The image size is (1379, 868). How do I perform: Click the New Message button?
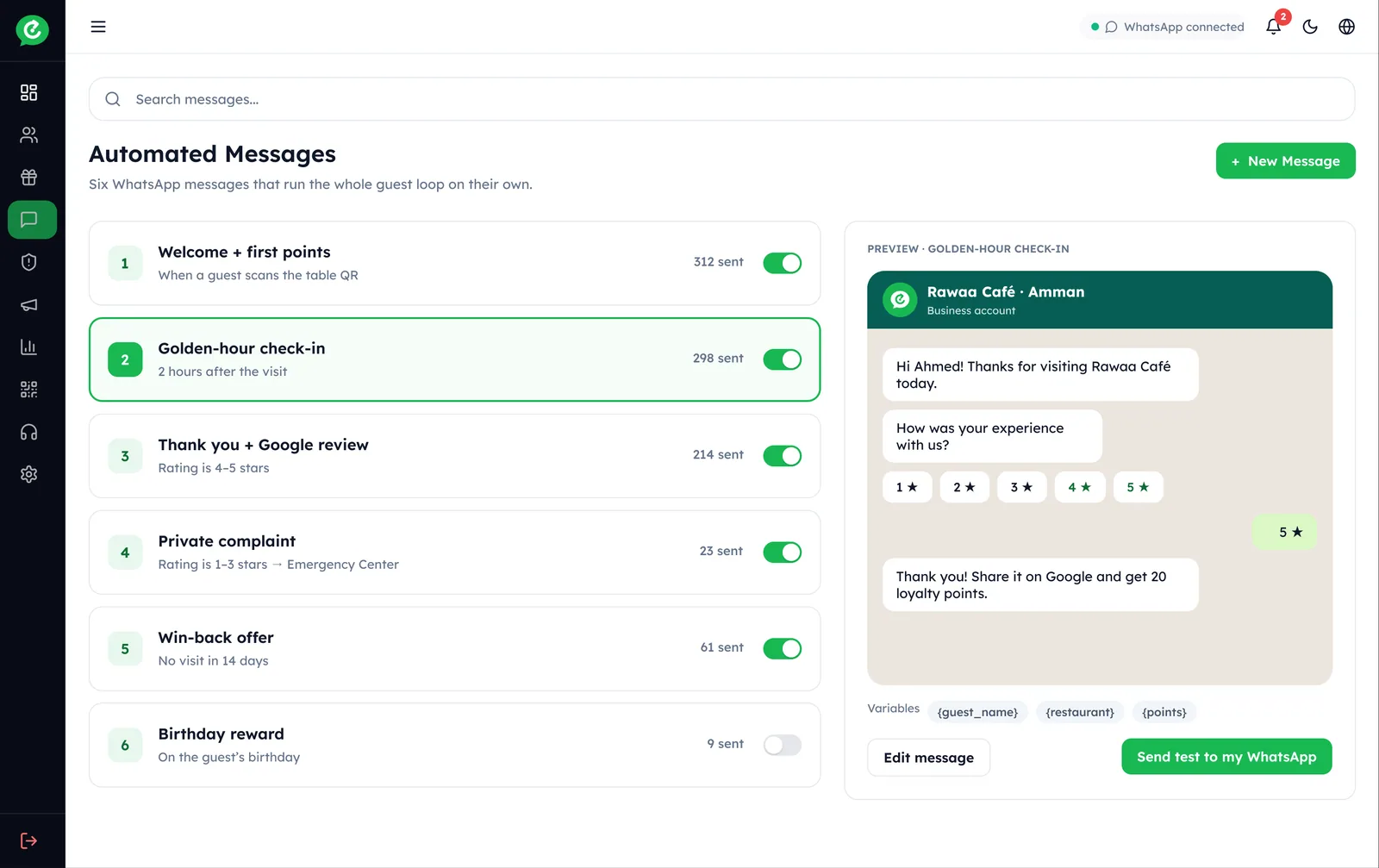point(1285,161)
